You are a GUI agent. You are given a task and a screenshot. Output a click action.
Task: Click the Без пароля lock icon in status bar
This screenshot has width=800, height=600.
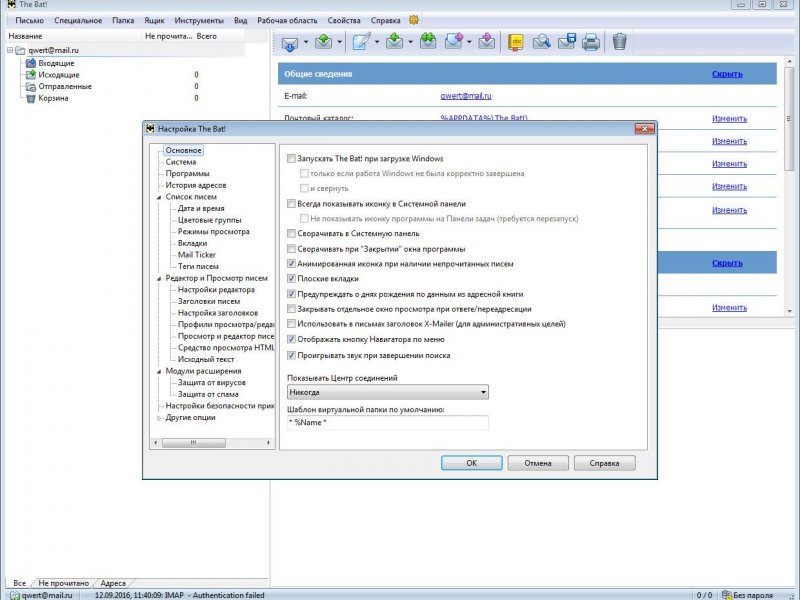[727, 595]
